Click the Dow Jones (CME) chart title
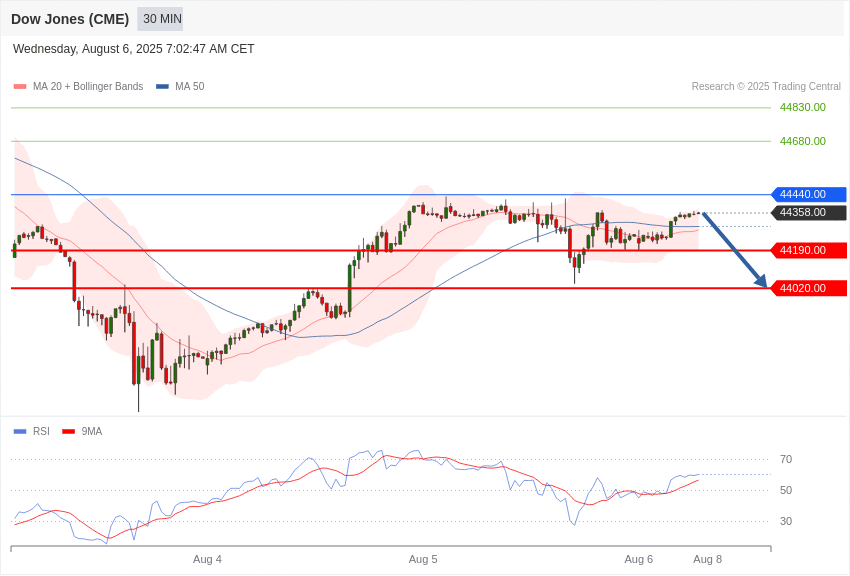Image resolution: width=850 pixels, height=576 pixels. (x=70, y=19)
